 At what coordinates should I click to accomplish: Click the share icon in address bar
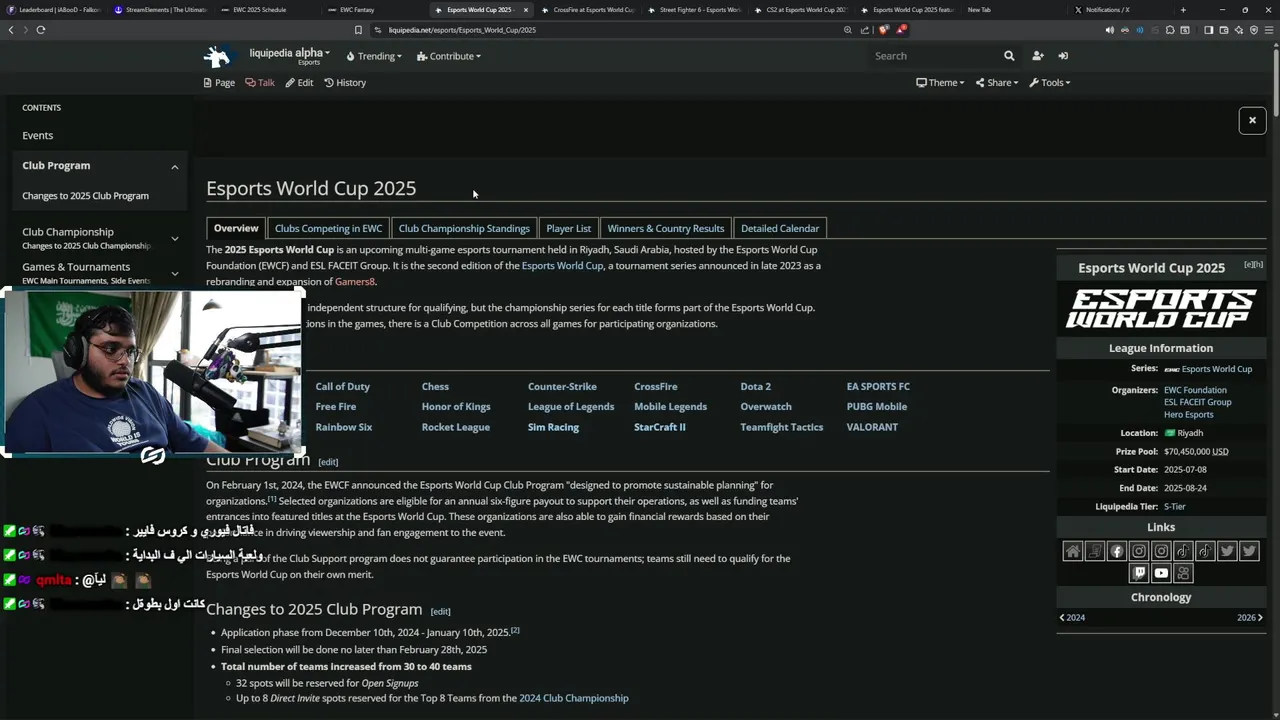click(865, 30)
